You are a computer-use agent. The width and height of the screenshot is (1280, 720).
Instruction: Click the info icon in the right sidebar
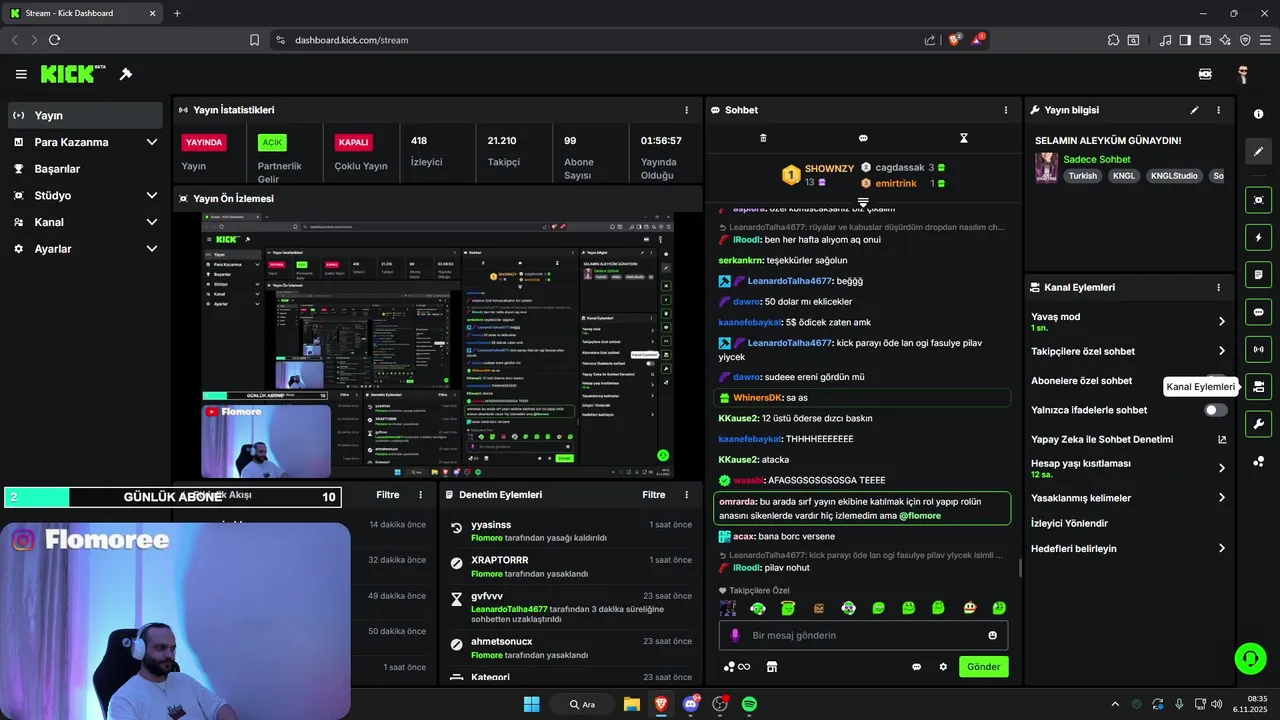coord(1259,114)
